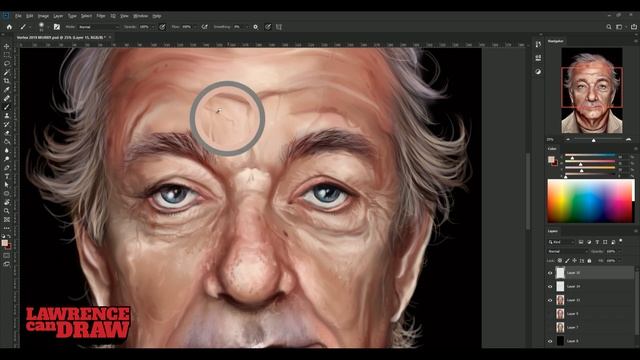Click the Navigator zoom-out mountains icon
640x360 pixels.
pos(568,140)
